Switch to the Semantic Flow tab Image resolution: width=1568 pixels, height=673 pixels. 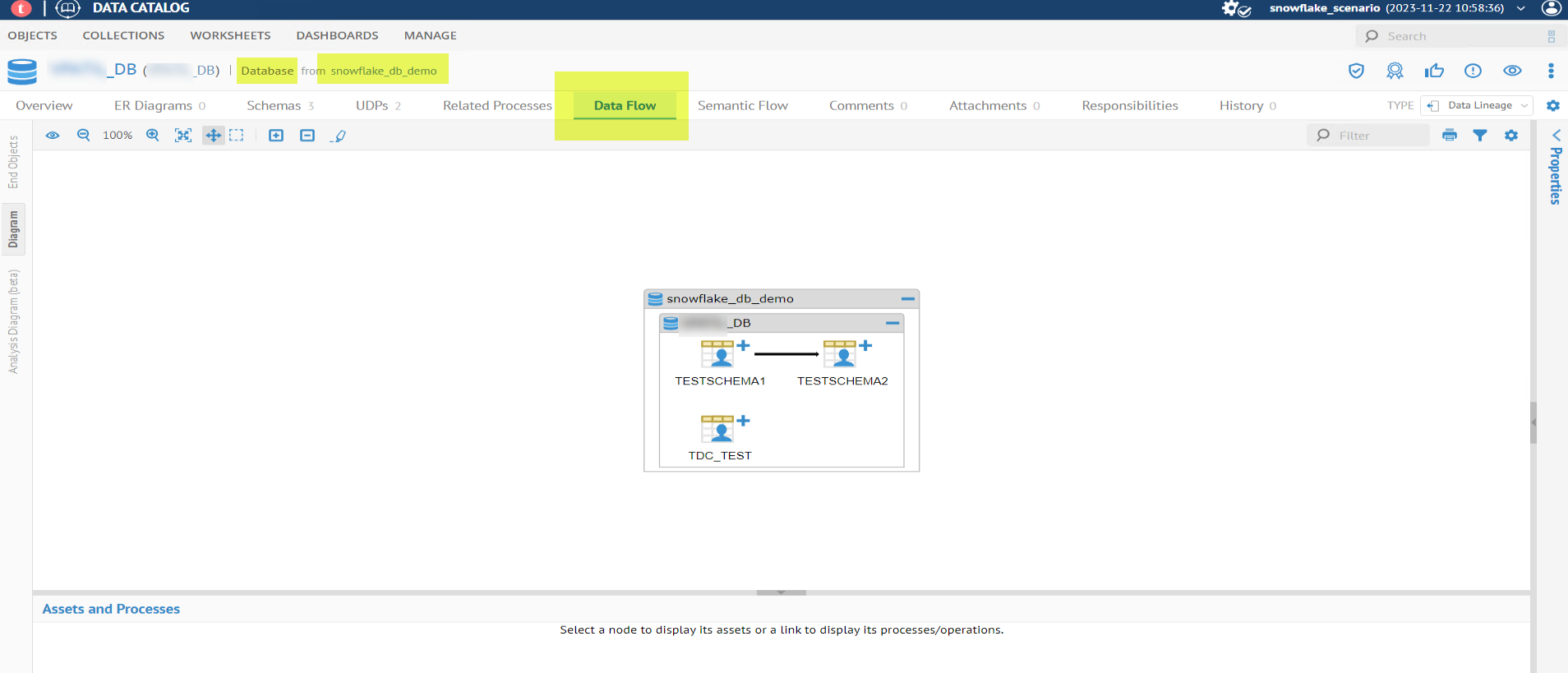(742, 105)
